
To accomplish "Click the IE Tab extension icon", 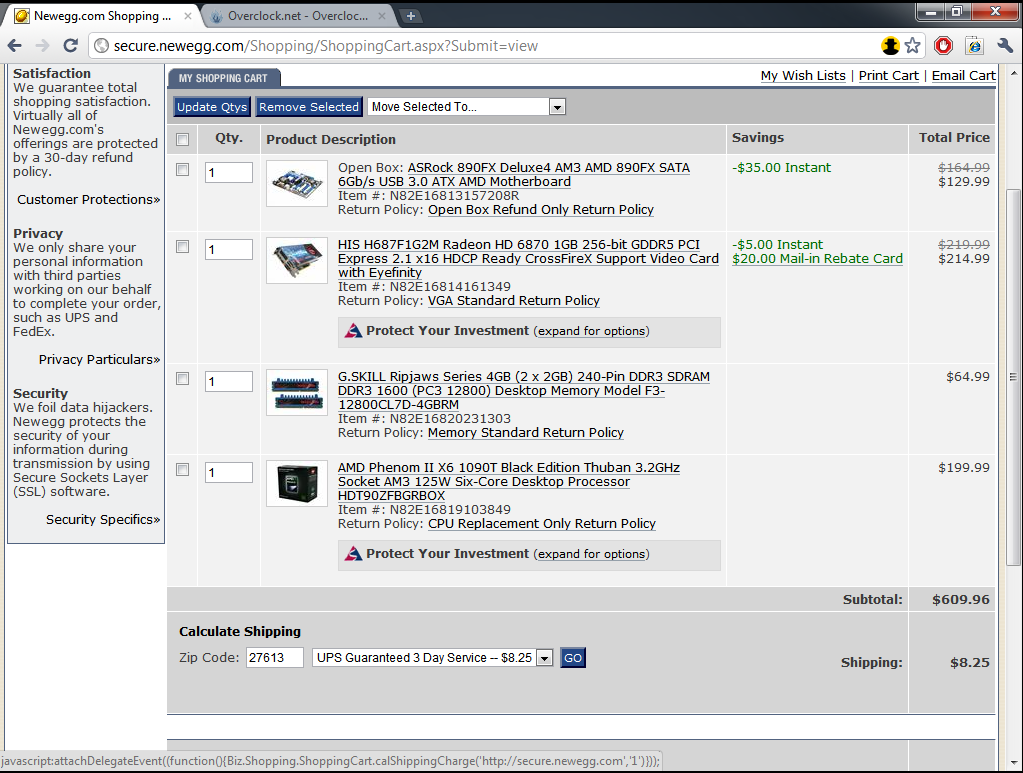I will [974, 46].
